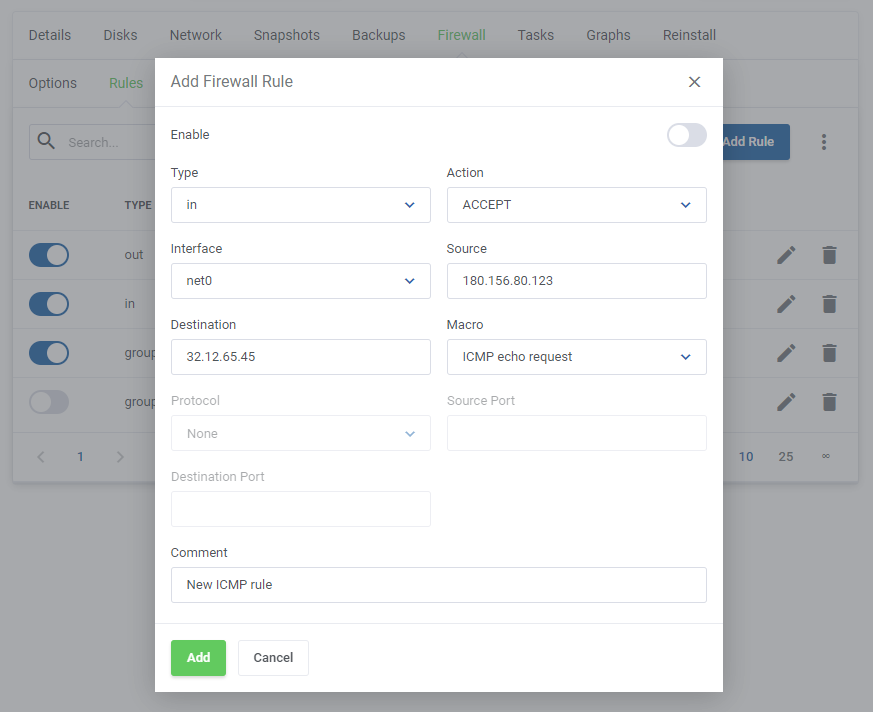Select page number 1 in pagination

coord(80,457)
